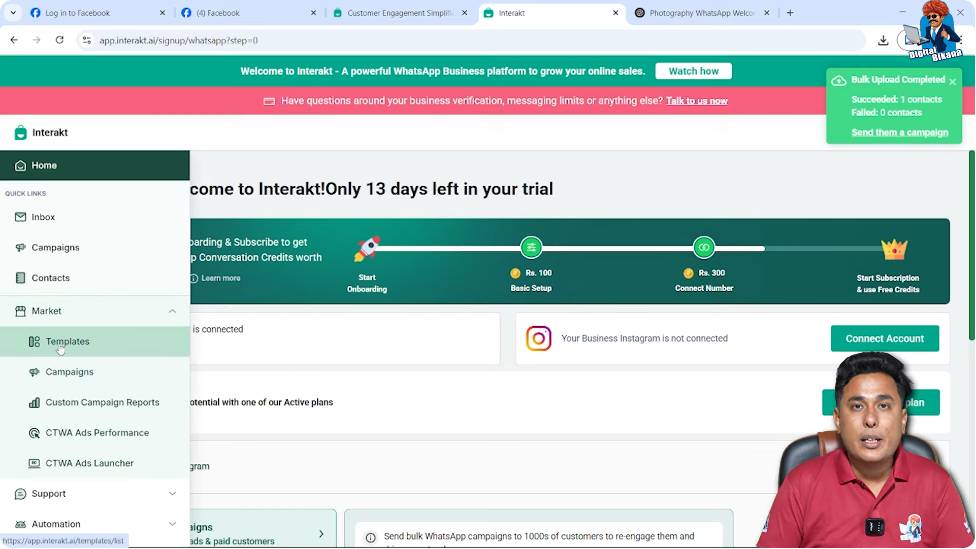Click the Learn more link

point(220,278)
